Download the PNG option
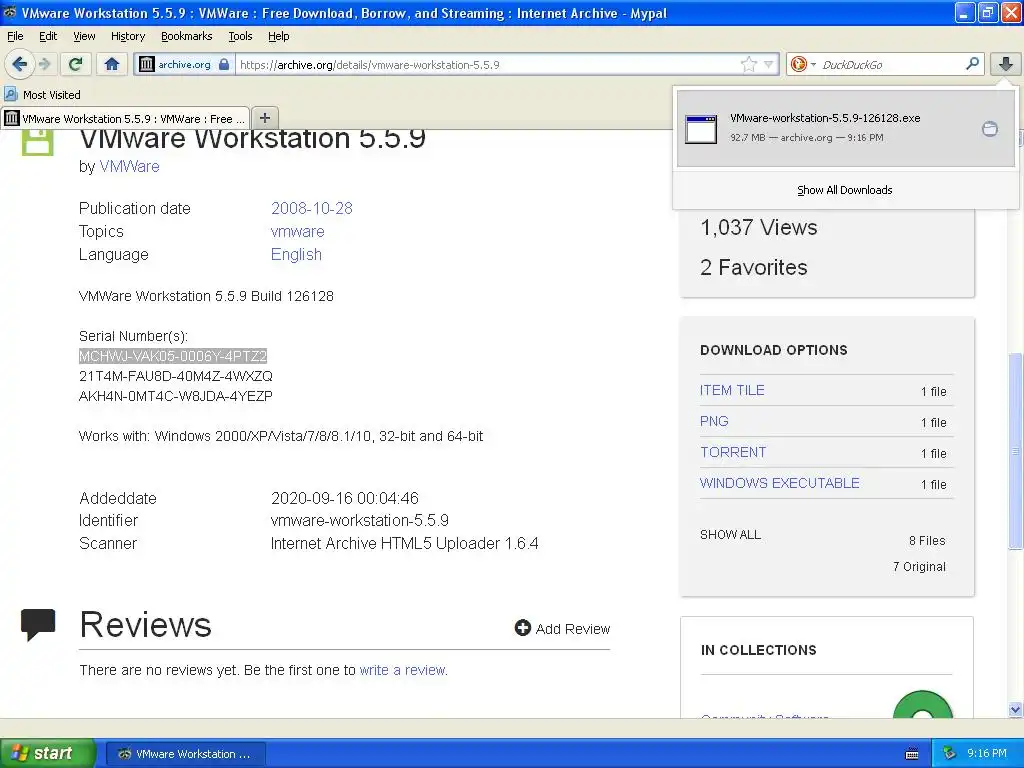This screenshot has width=1024, height=768. click(714, 421)
